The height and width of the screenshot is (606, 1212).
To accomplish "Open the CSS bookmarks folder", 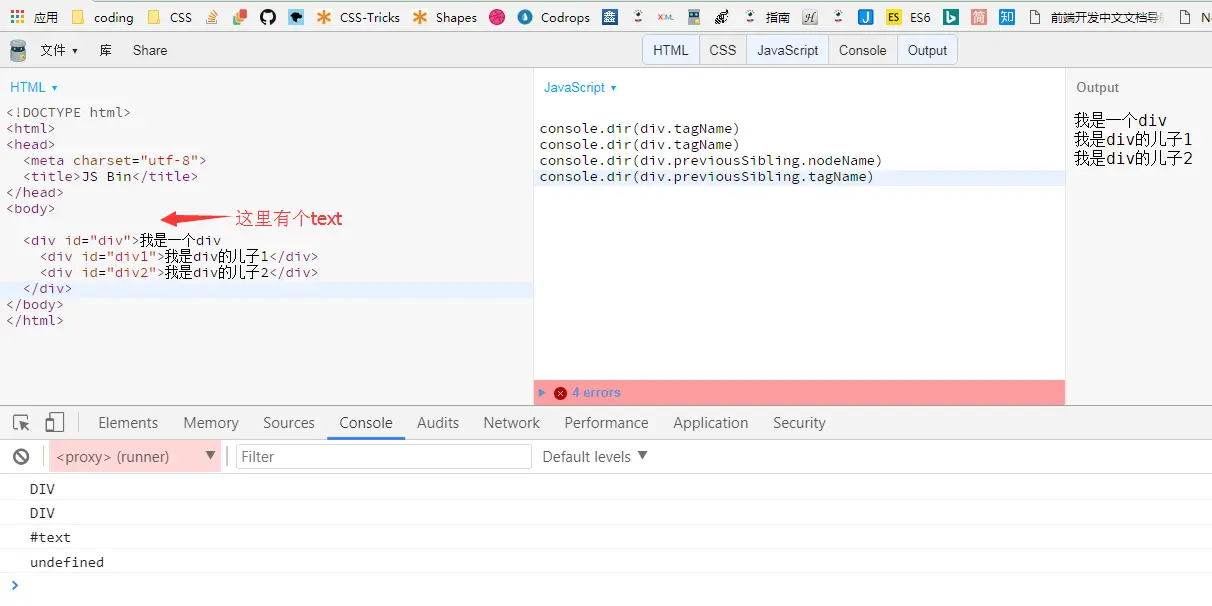I will (x=169, y=17).
